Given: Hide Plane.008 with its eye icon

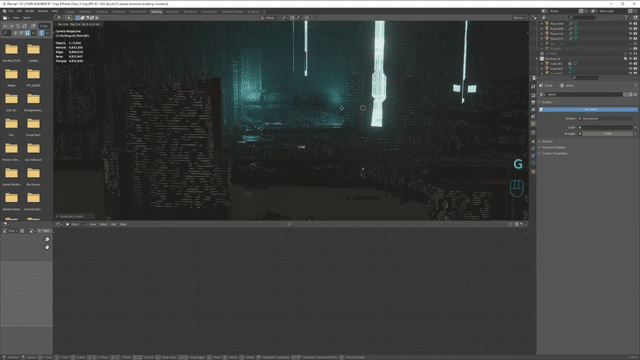Looking at the screenshot, I should pyautogui.click(x=630, y=24).
